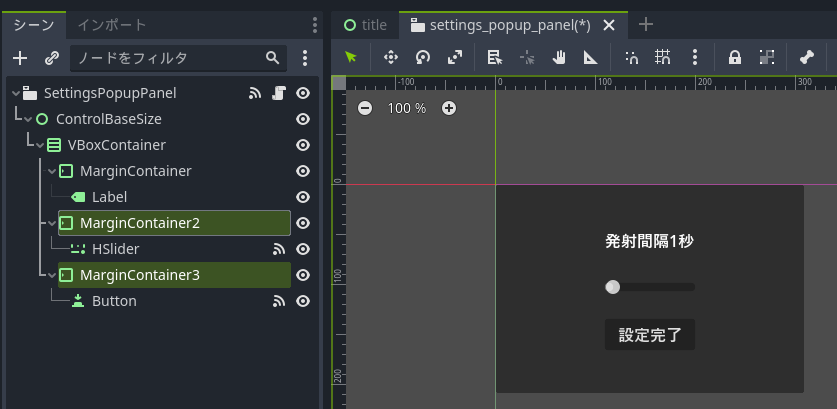Screen dimensions: 837x409
Task: Select the Label tree node
Action: pyautogui.click(x=109, y=197)
